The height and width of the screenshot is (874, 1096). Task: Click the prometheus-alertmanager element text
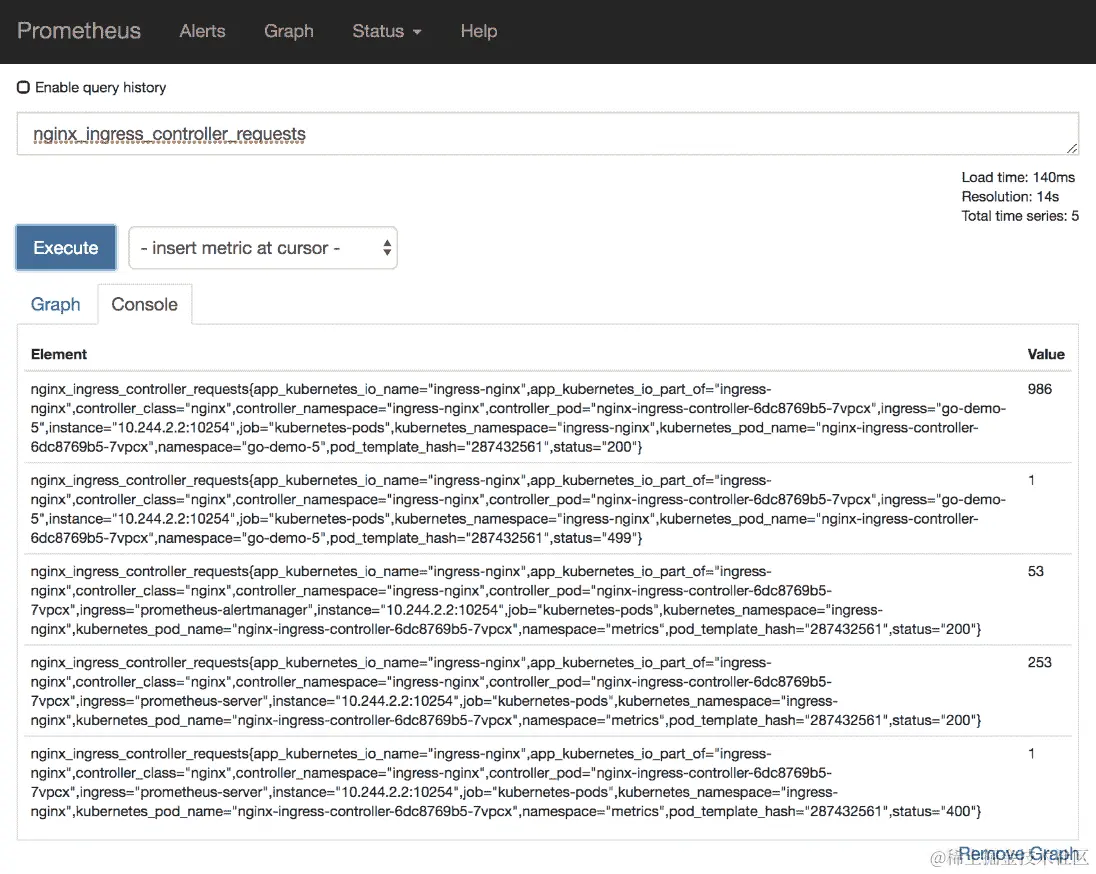pyautogui.click(x=505, y=600)
